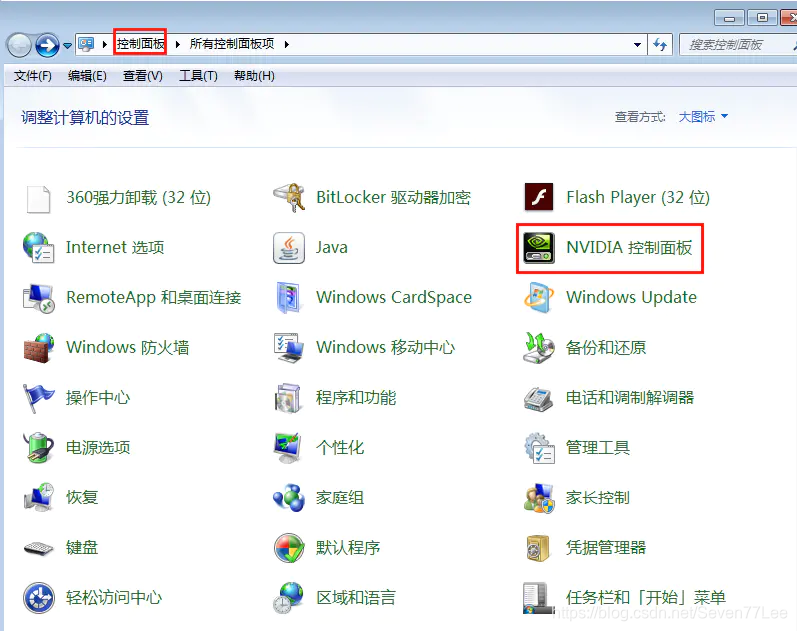Screen dimensions: 797x631
Task: Open the 凭据管理器 safe icon
Action: point(539,548)
